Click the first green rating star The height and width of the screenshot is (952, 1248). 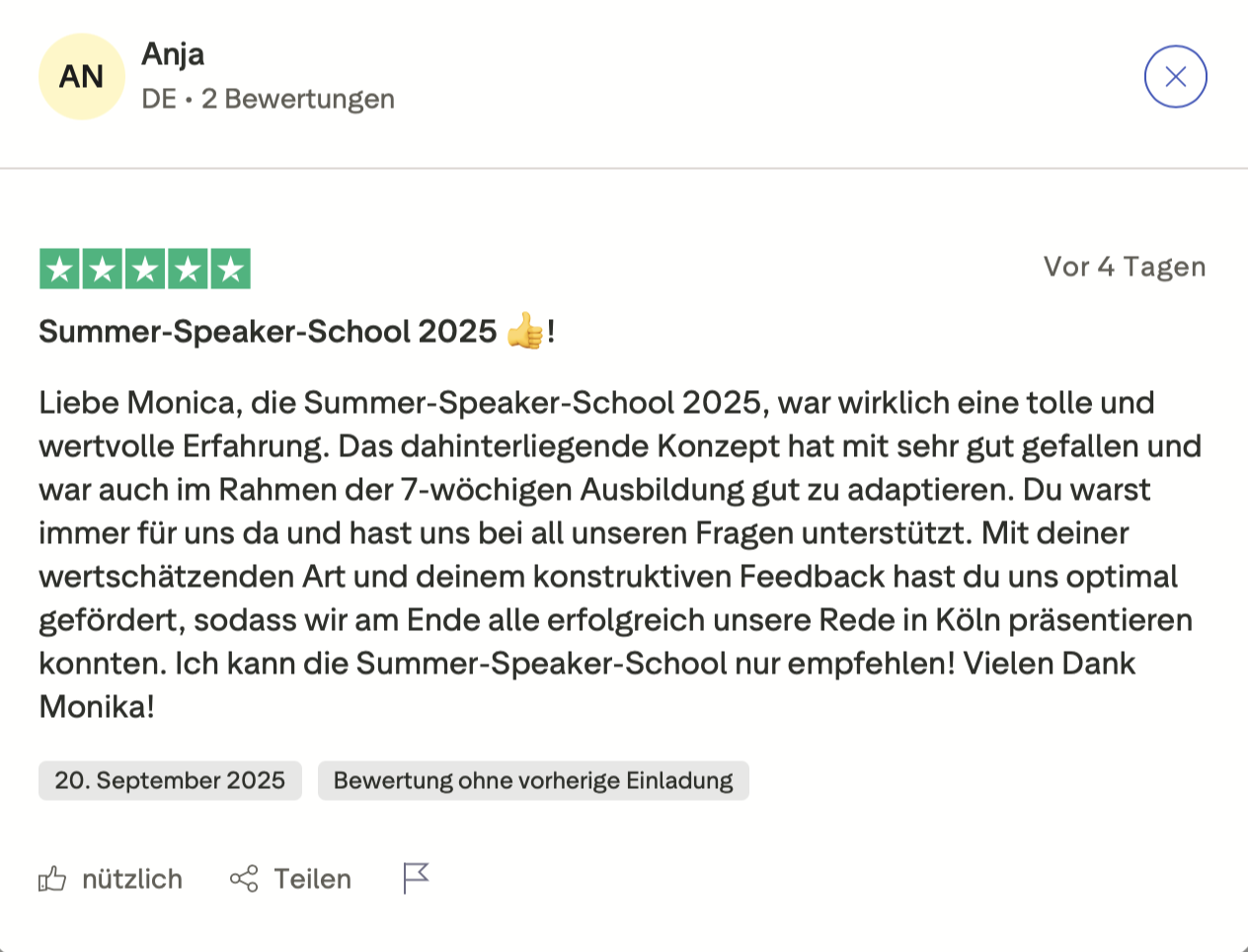click(60, 269)
